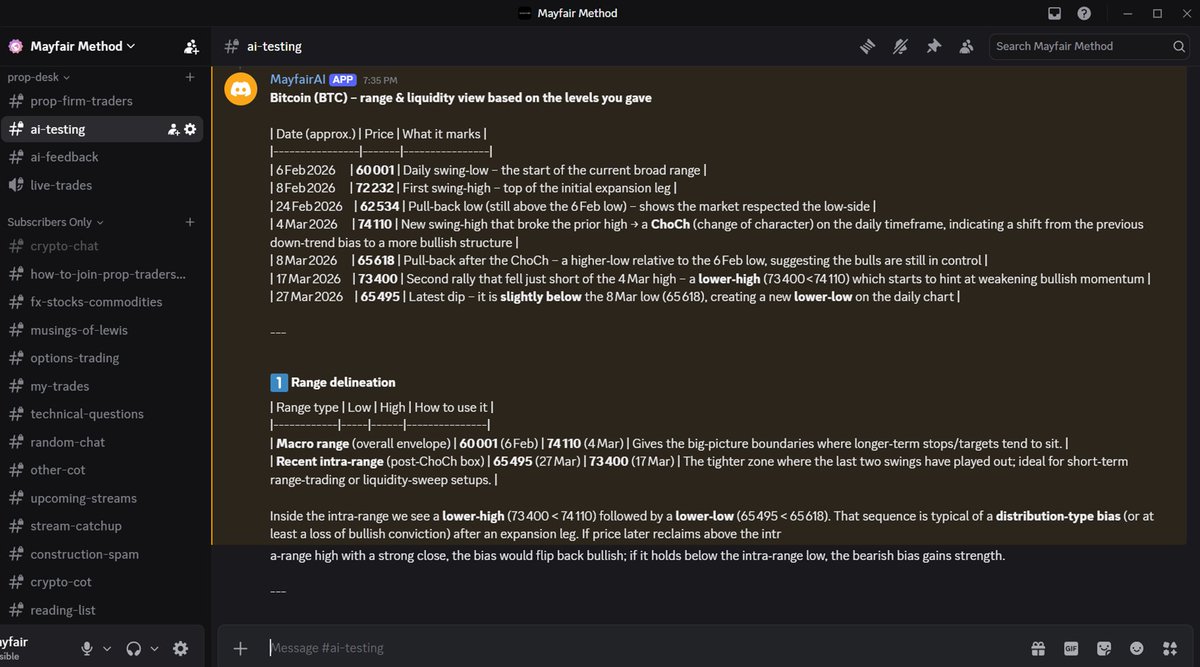This screenshot has height=667, width=1200.
Task: Toggle headphones deafen
Action: coord(134,648)
